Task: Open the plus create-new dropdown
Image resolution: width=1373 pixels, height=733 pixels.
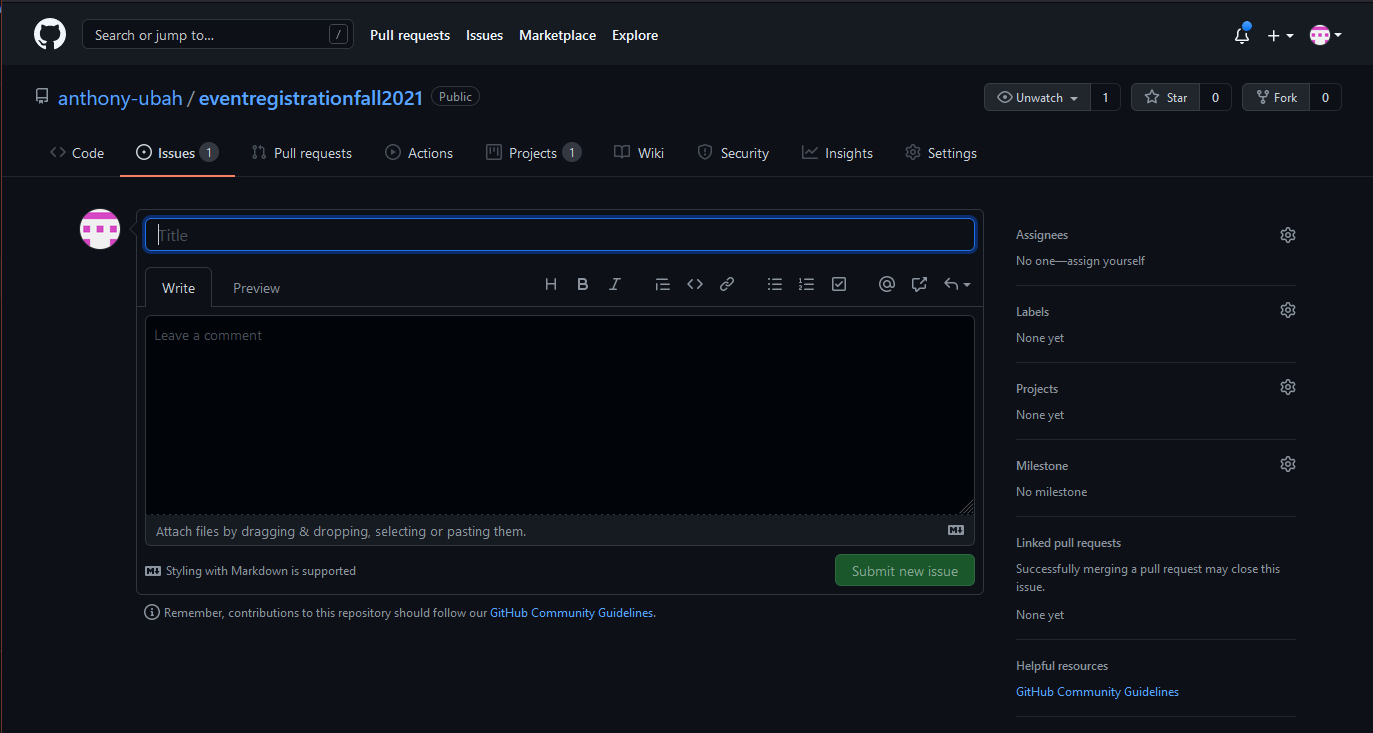Action: click(x=1280, y=35)
